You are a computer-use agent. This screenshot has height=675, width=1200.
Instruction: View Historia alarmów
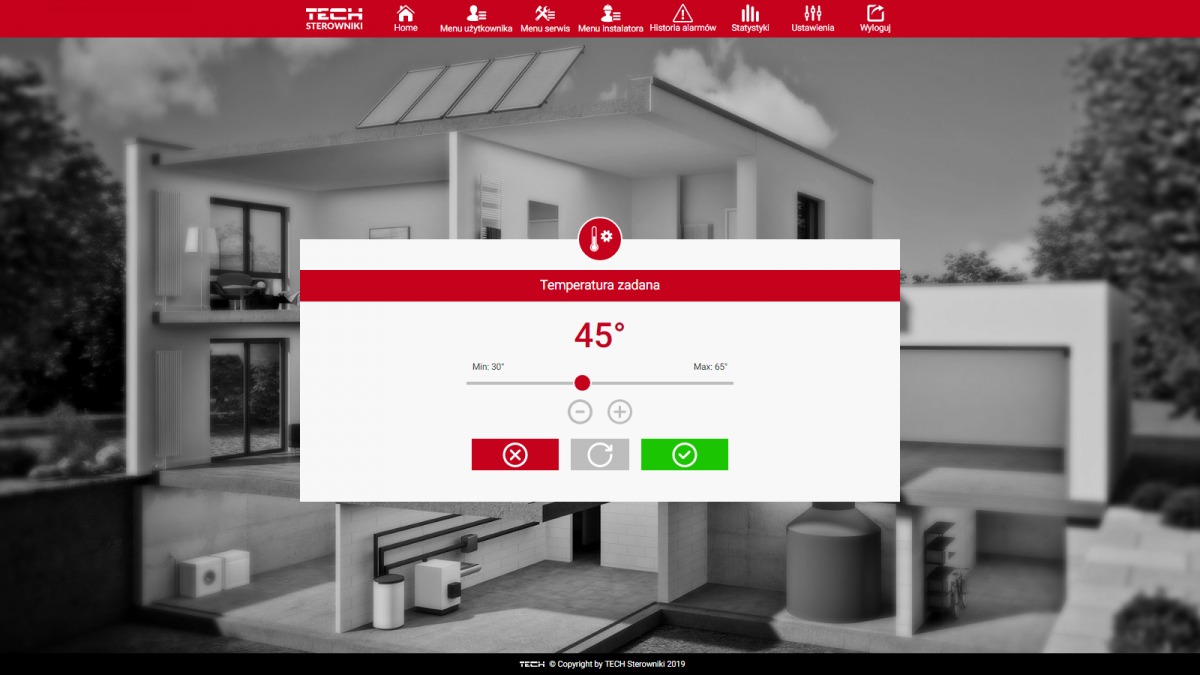[683, 18]
